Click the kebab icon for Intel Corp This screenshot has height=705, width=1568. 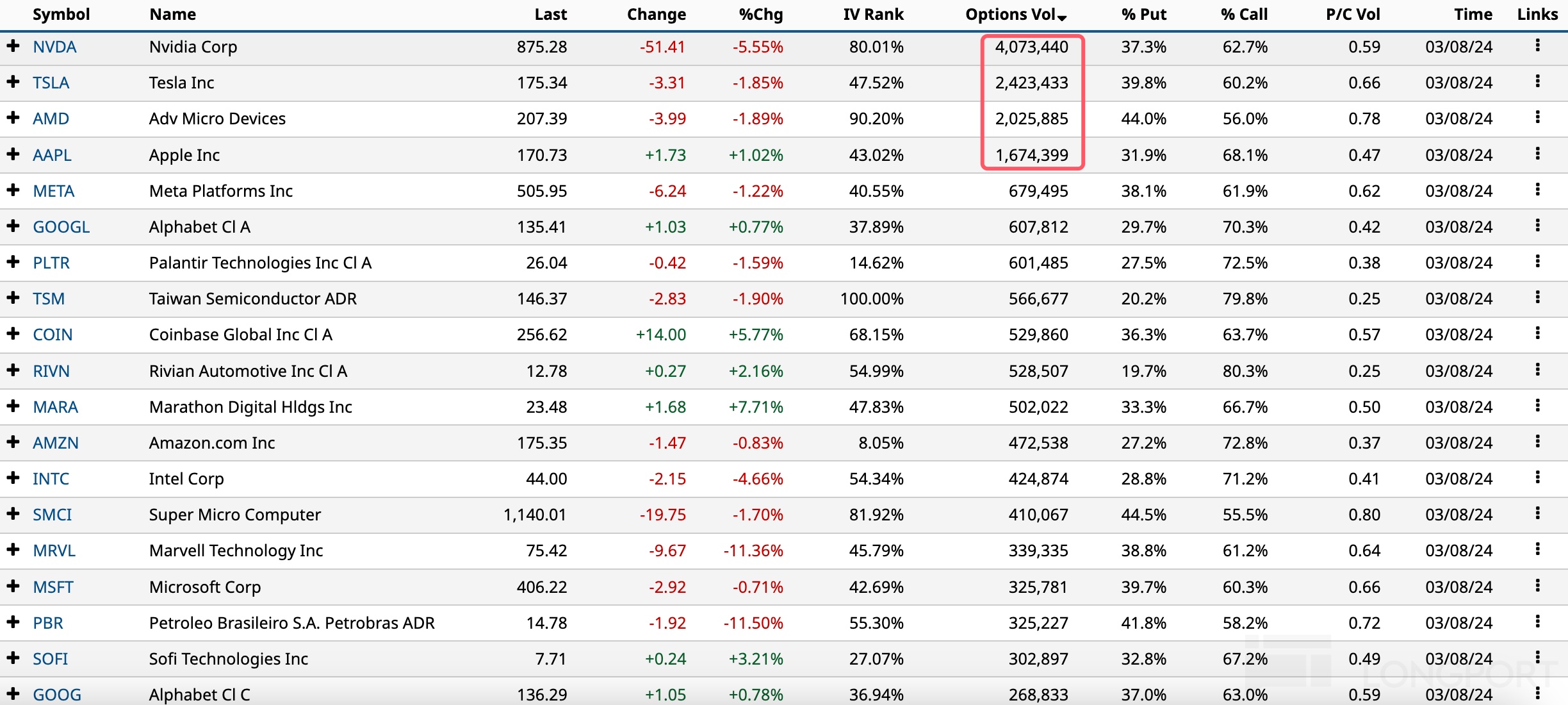[1537, 477]
